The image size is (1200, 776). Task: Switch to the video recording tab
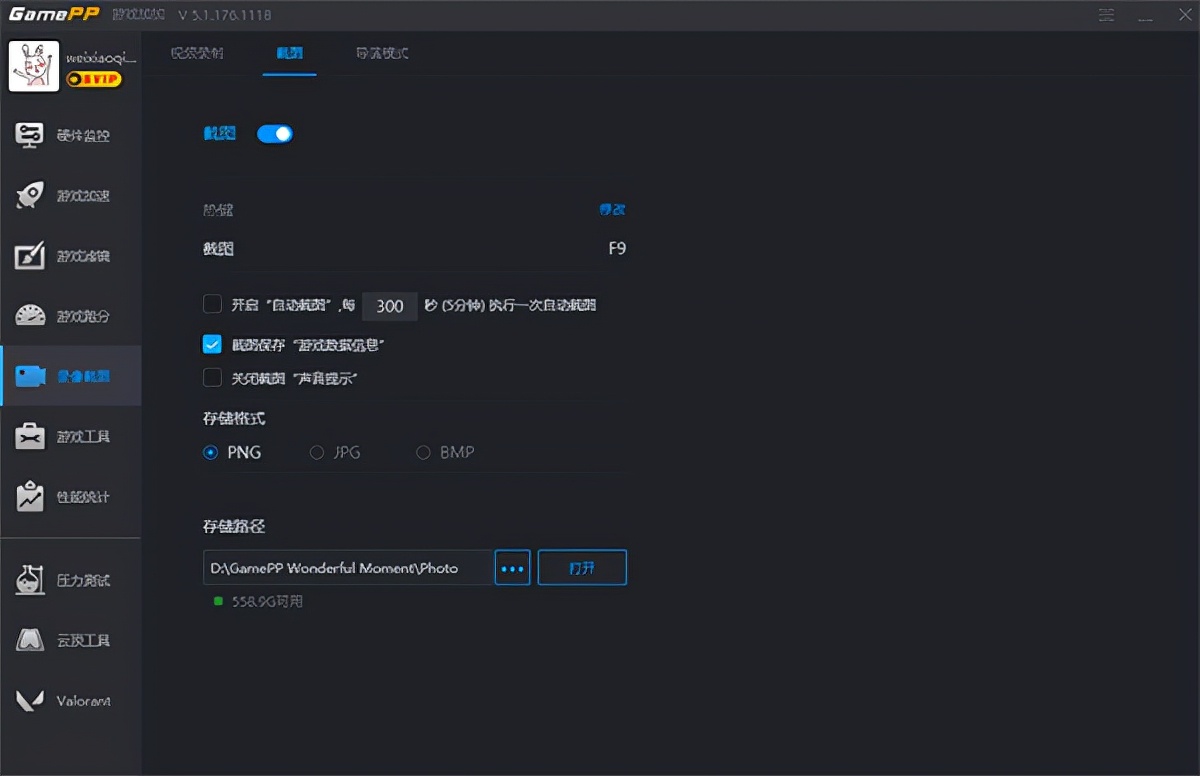199,53
